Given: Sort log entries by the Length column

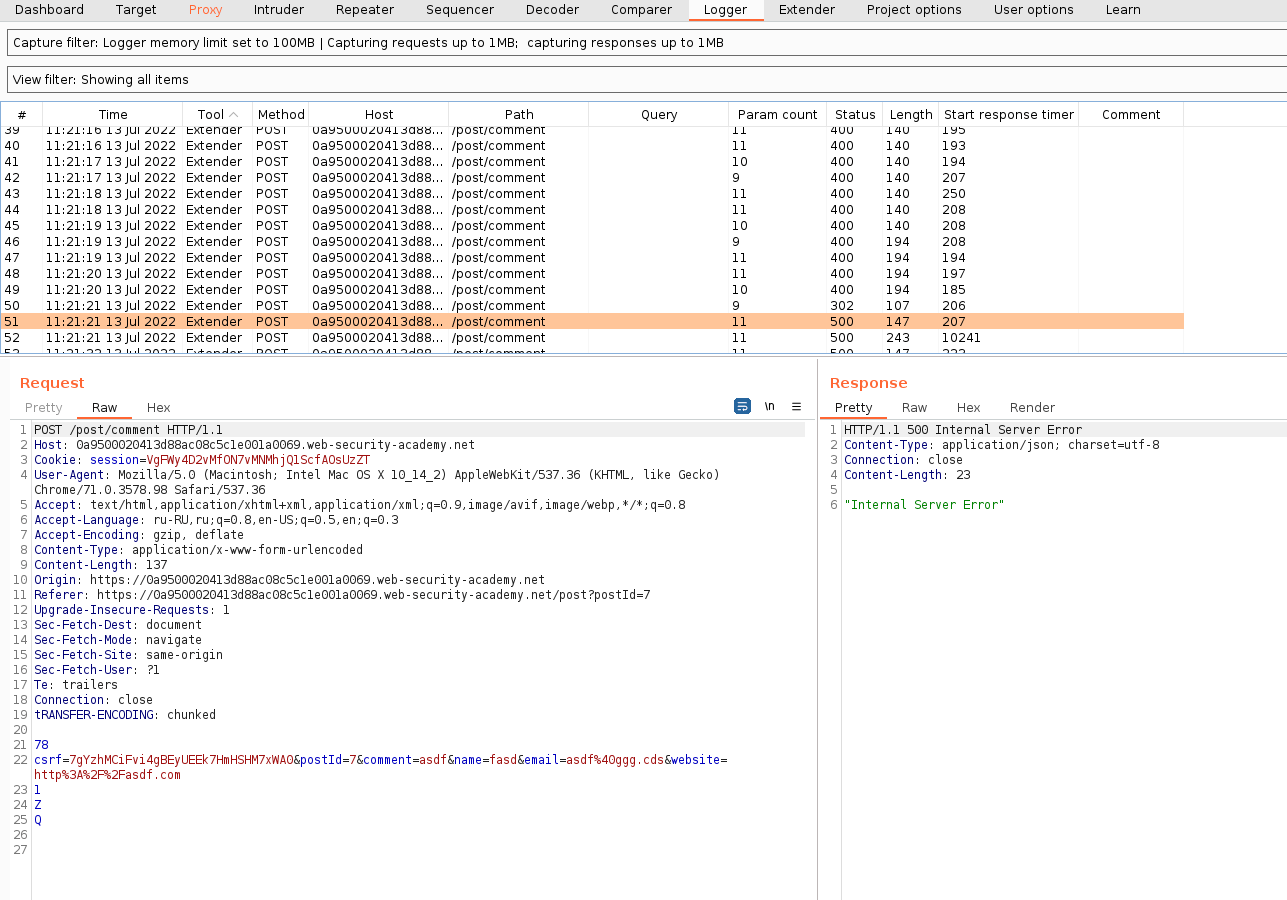Looking at the screenshot, I should 910,115.
